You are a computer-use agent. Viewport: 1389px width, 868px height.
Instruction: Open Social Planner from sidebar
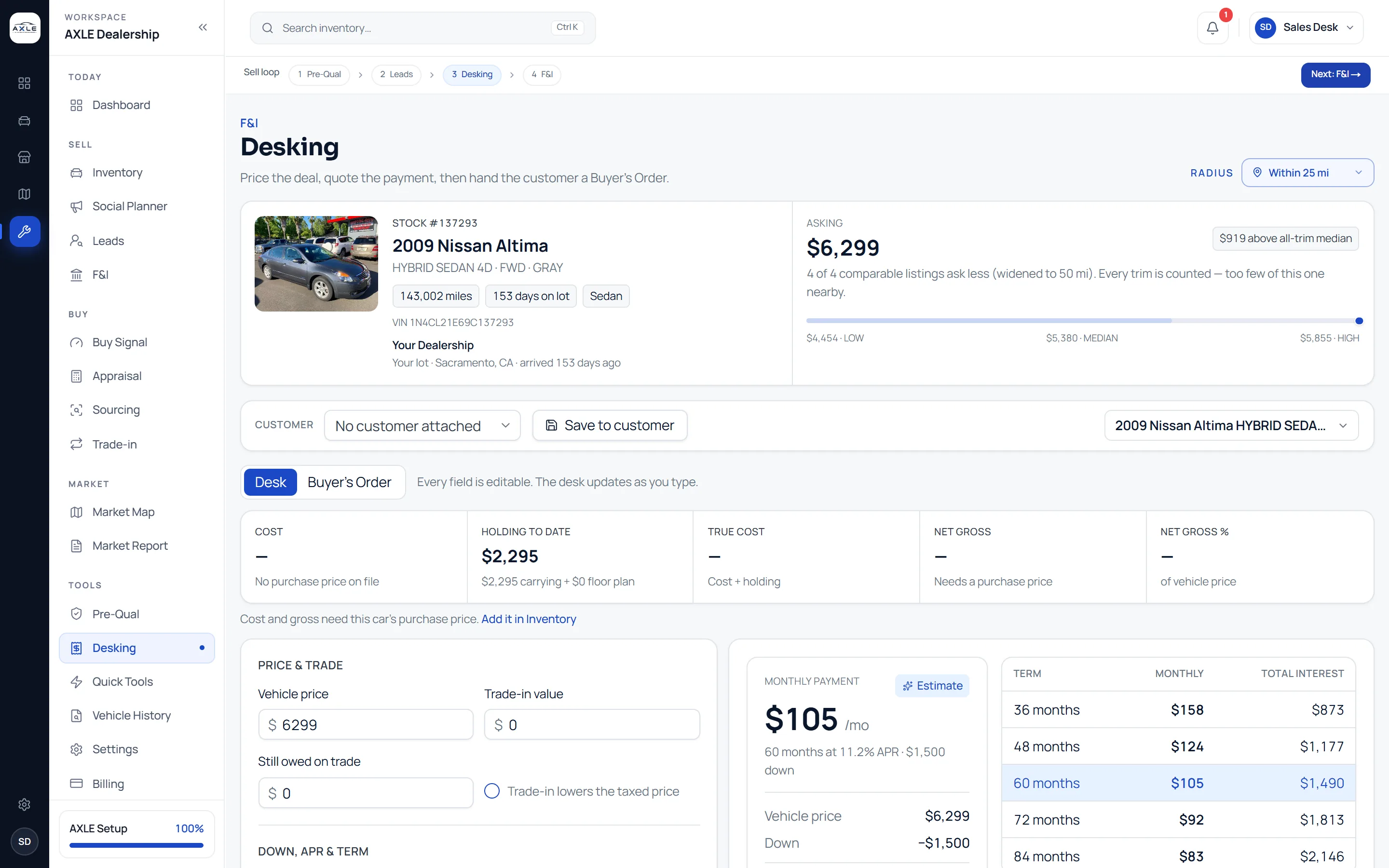coord(136,207)
